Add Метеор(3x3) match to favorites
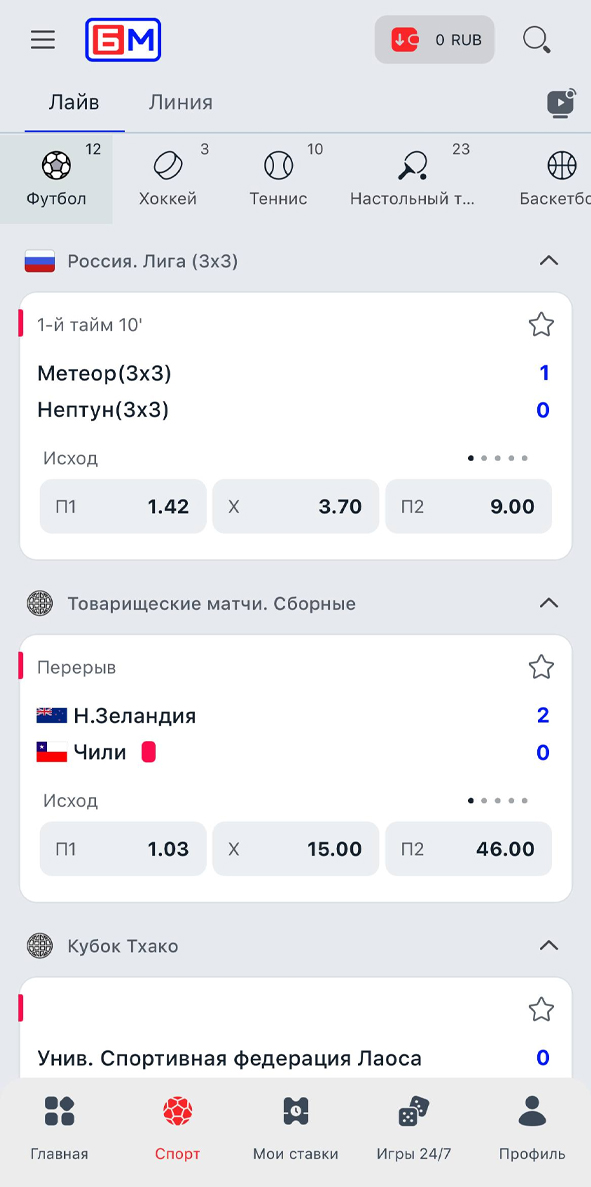 (541, 325)
